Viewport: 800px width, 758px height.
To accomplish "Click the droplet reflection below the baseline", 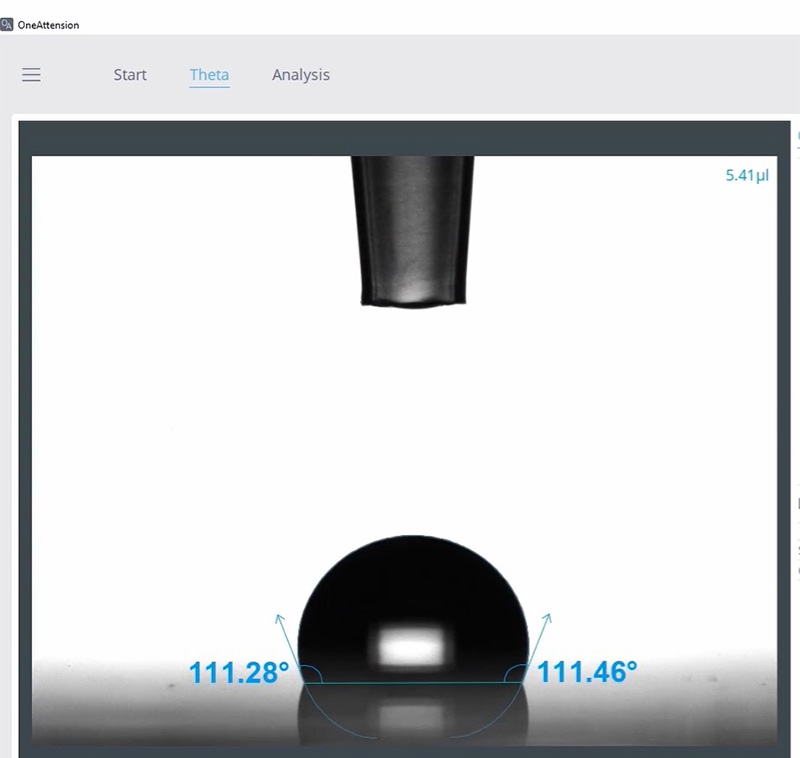I will pyautogui.click(x=412, y=714).
